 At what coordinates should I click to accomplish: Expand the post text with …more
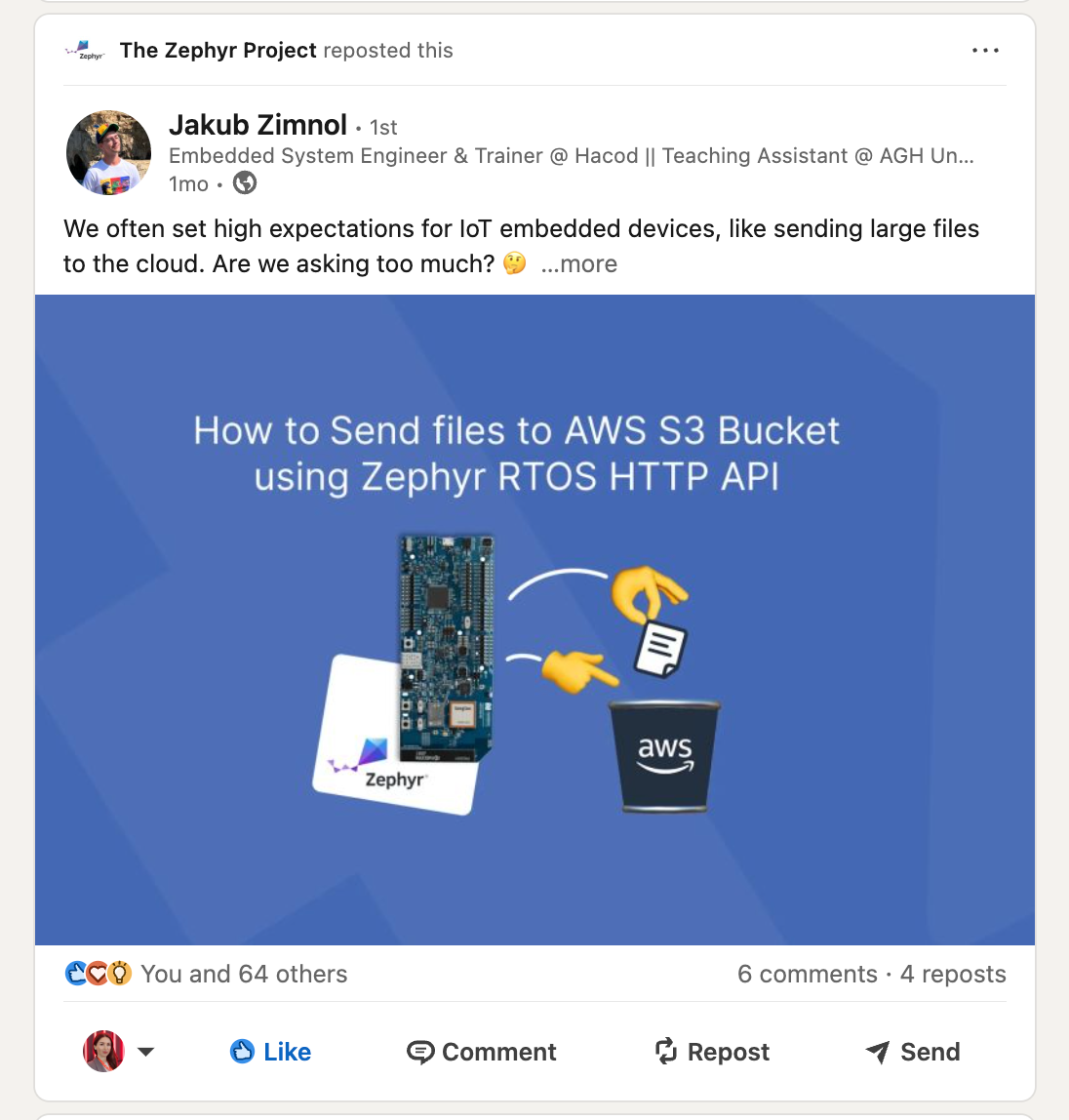tap(578, 263)
